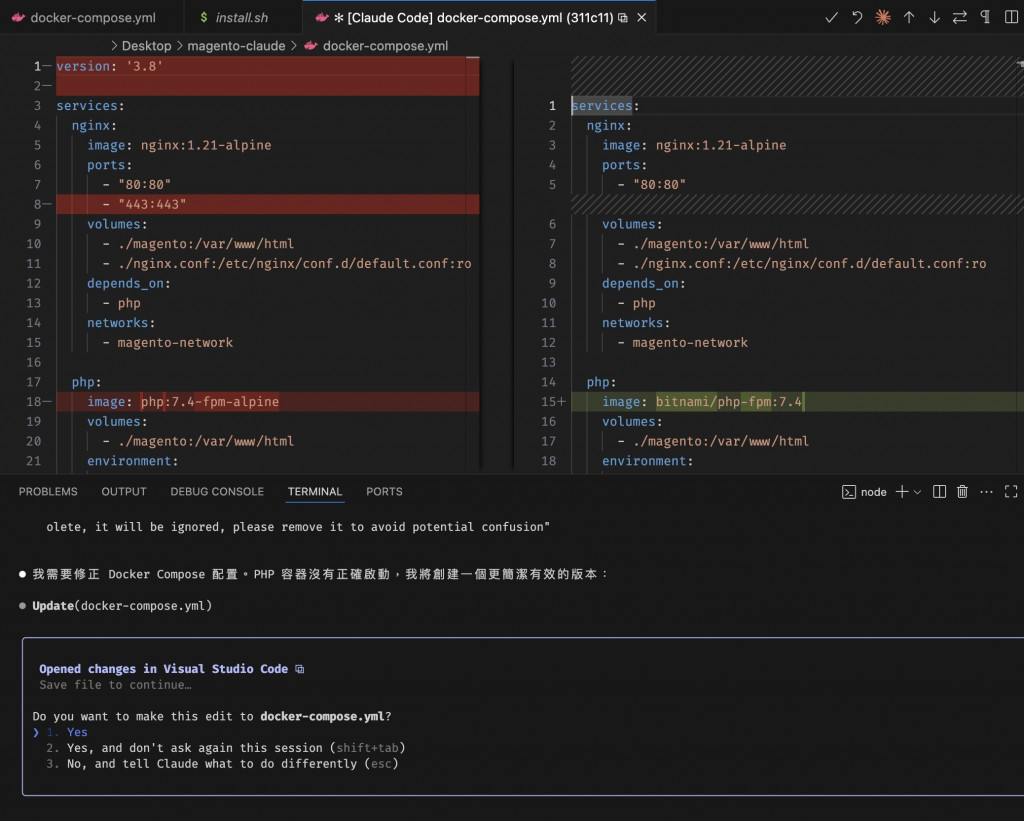1024x821 pixels.
Task: Select the [Claude Code] docker-compose.yml (311c11) tab
Action: (479, 18)
